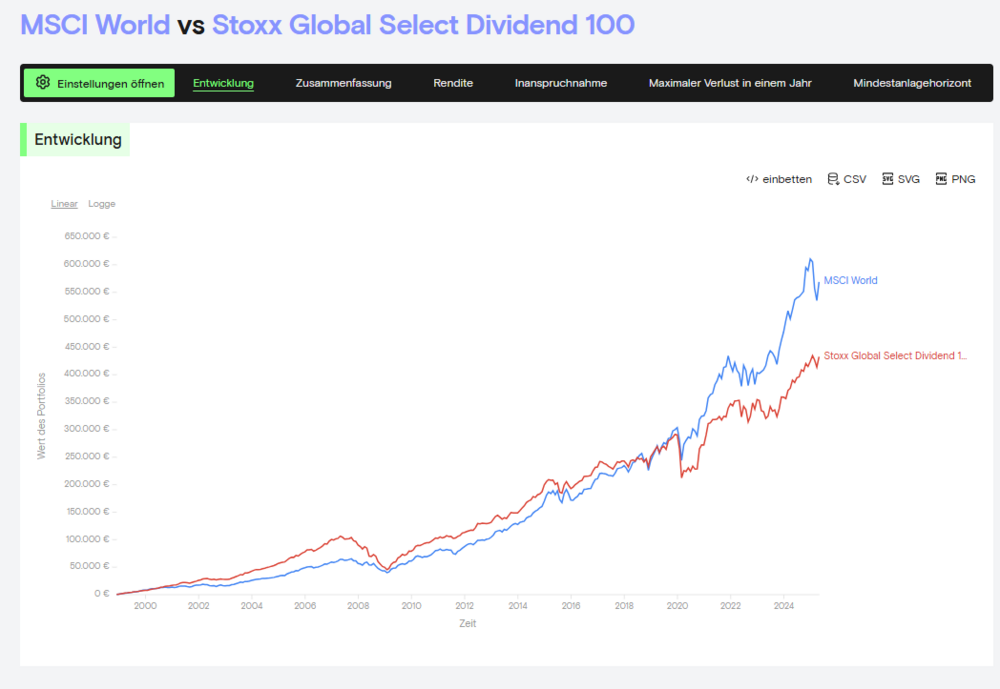Click the gear icon in Einstellungen öffnen
This screenshot has width=1000, height=689.
click(x=42, y=83)
